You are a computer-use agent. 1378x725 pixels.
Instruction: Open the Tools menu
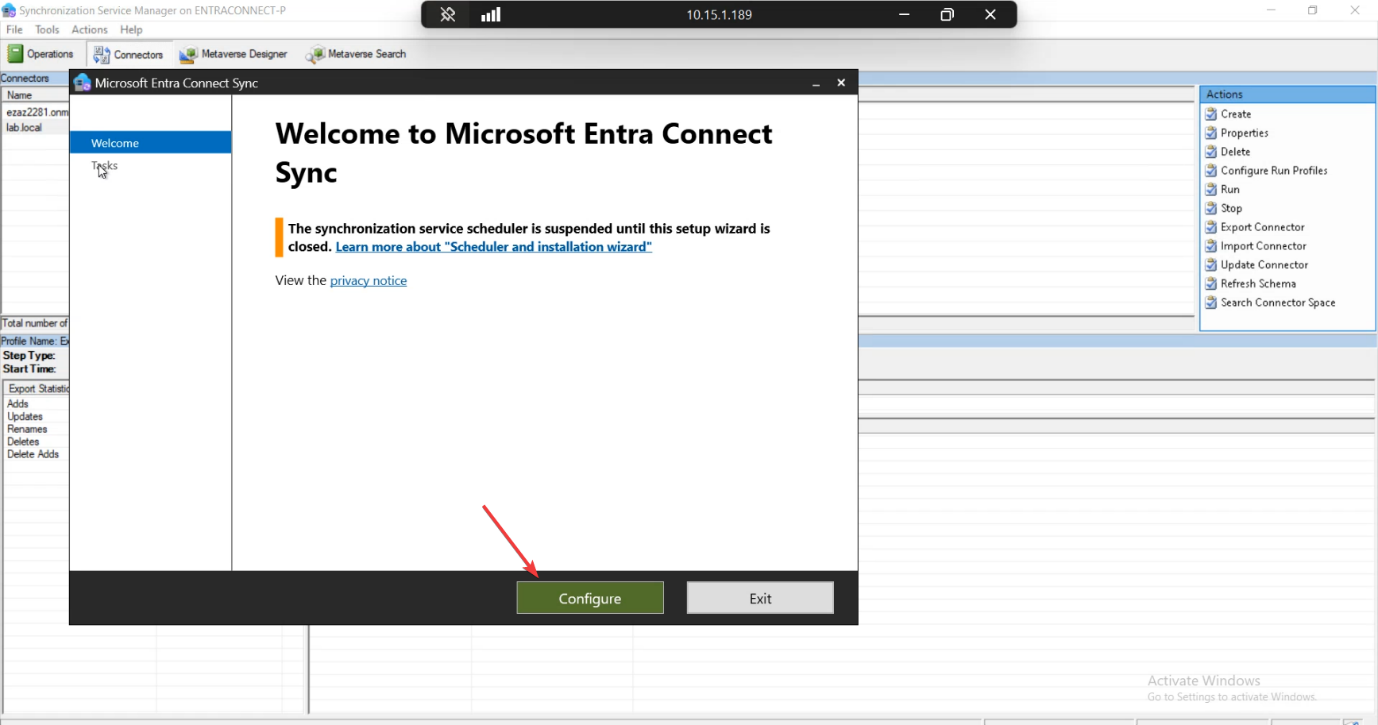tap(47, 30)
